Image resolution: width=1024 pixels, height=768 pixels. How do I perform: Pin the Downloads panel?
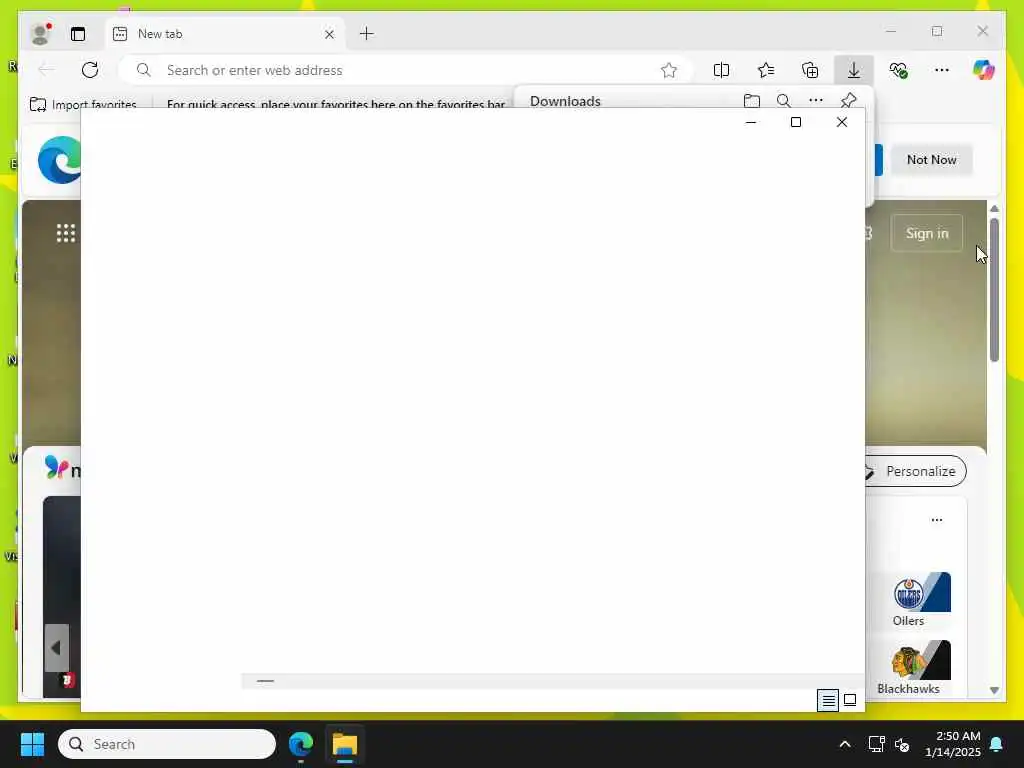point(848,101)
